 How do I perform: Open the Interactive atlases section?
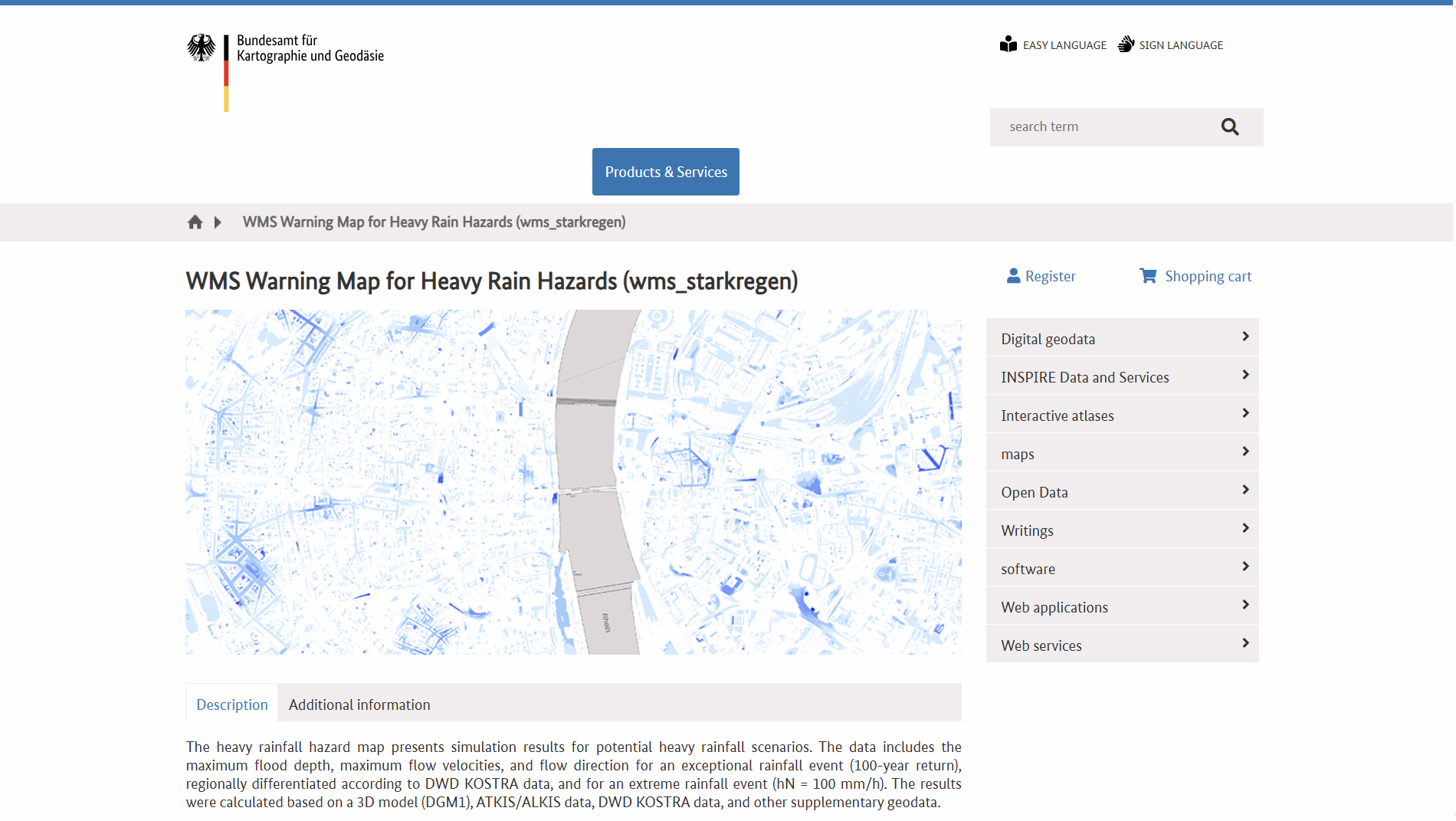click(x=1058, y=415)
